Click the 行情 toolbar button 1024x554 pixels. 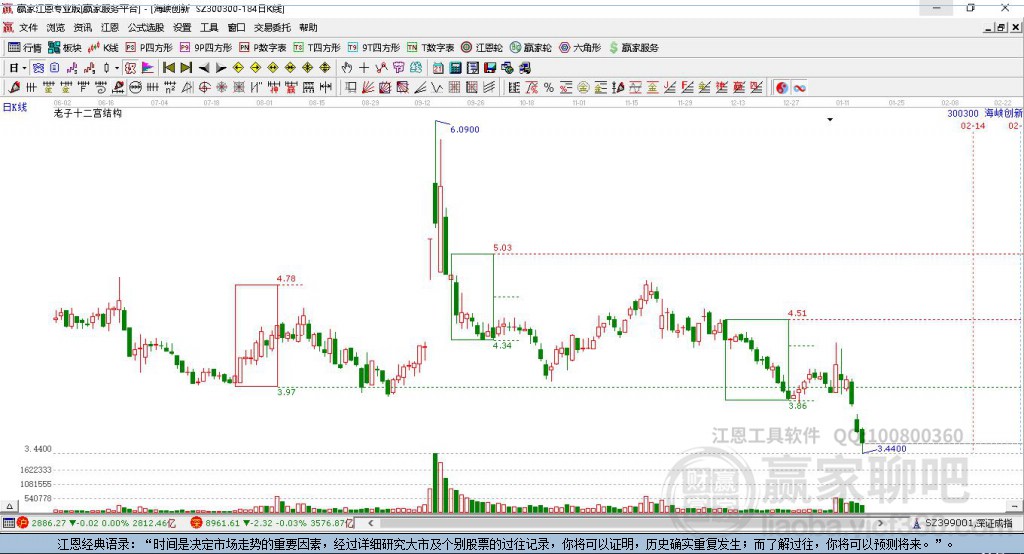point(25,48)
